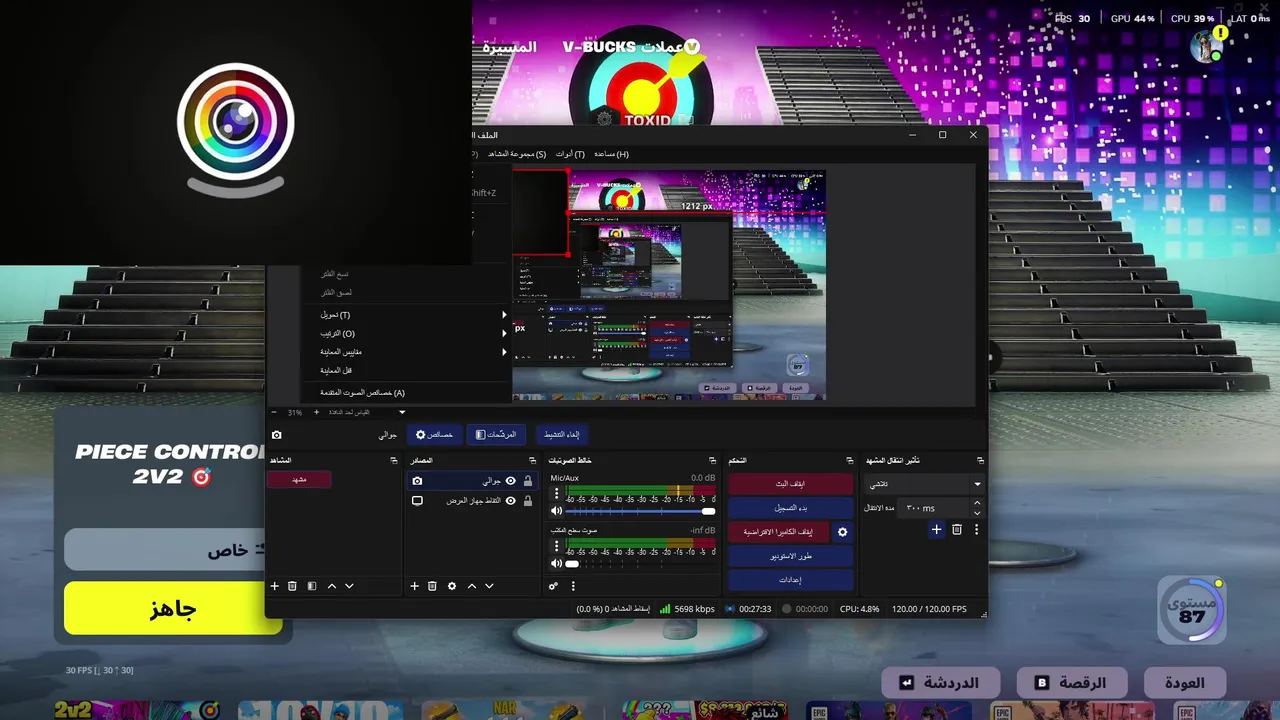Click الرقصة emote button in Fortnite
This screenshot has width=1280, height=720.
click(x=1070, y=683)
